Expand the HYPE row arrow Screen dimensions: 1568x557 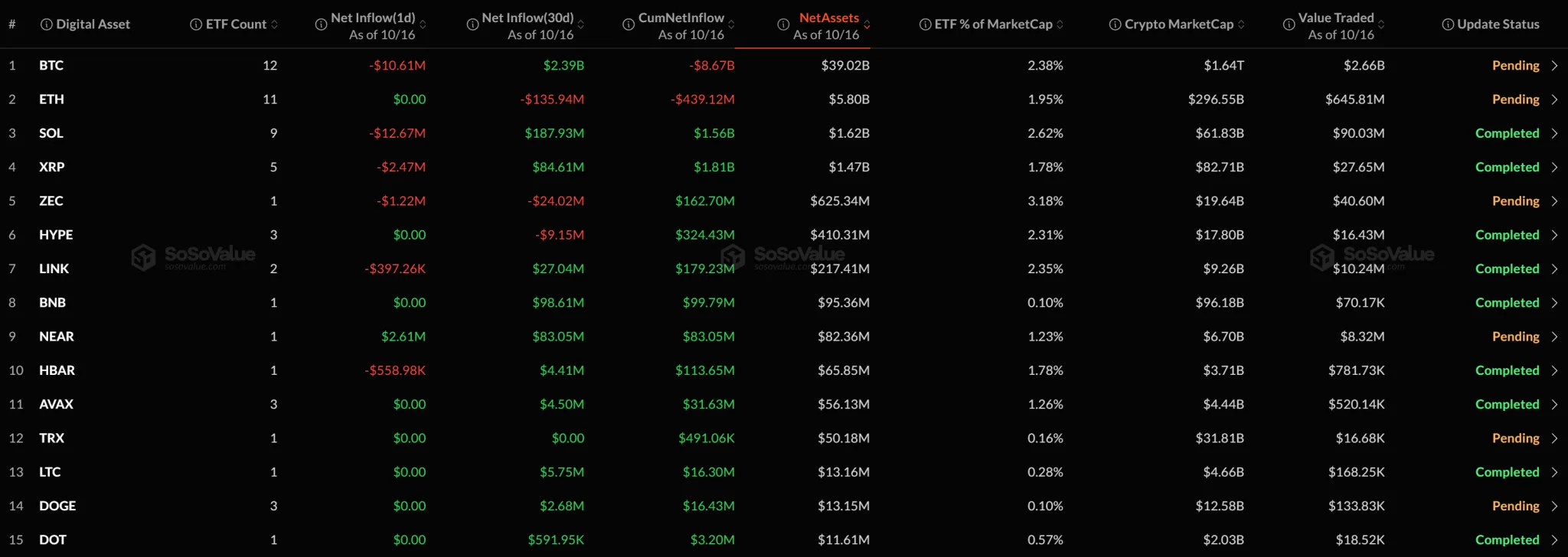pyautogui.click(x=1554, y=235)
